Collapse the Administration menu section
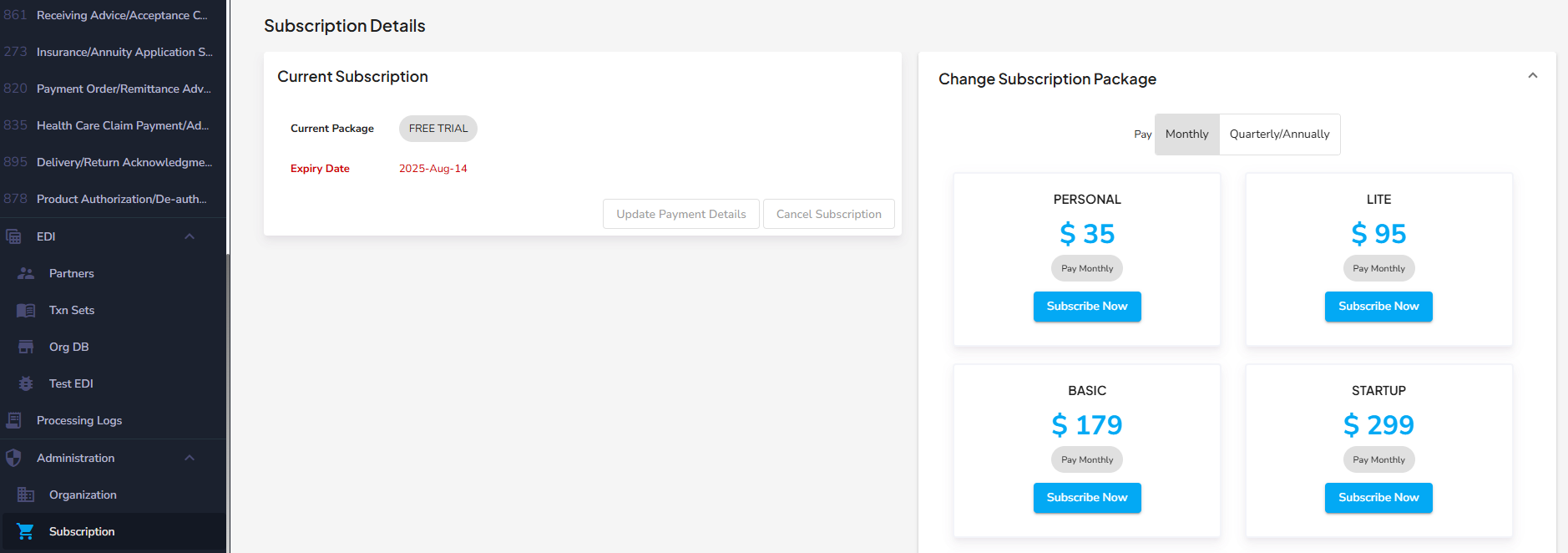The width and height of the screenshot is (1568, 553). pos(190,458)
